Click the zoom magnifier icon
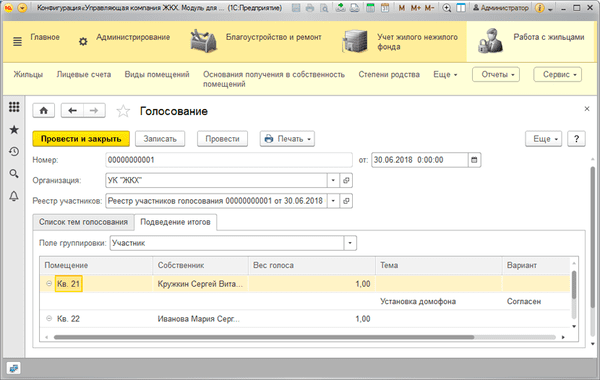The width and height of the screenshot is (600, 380). pos(446,8)
